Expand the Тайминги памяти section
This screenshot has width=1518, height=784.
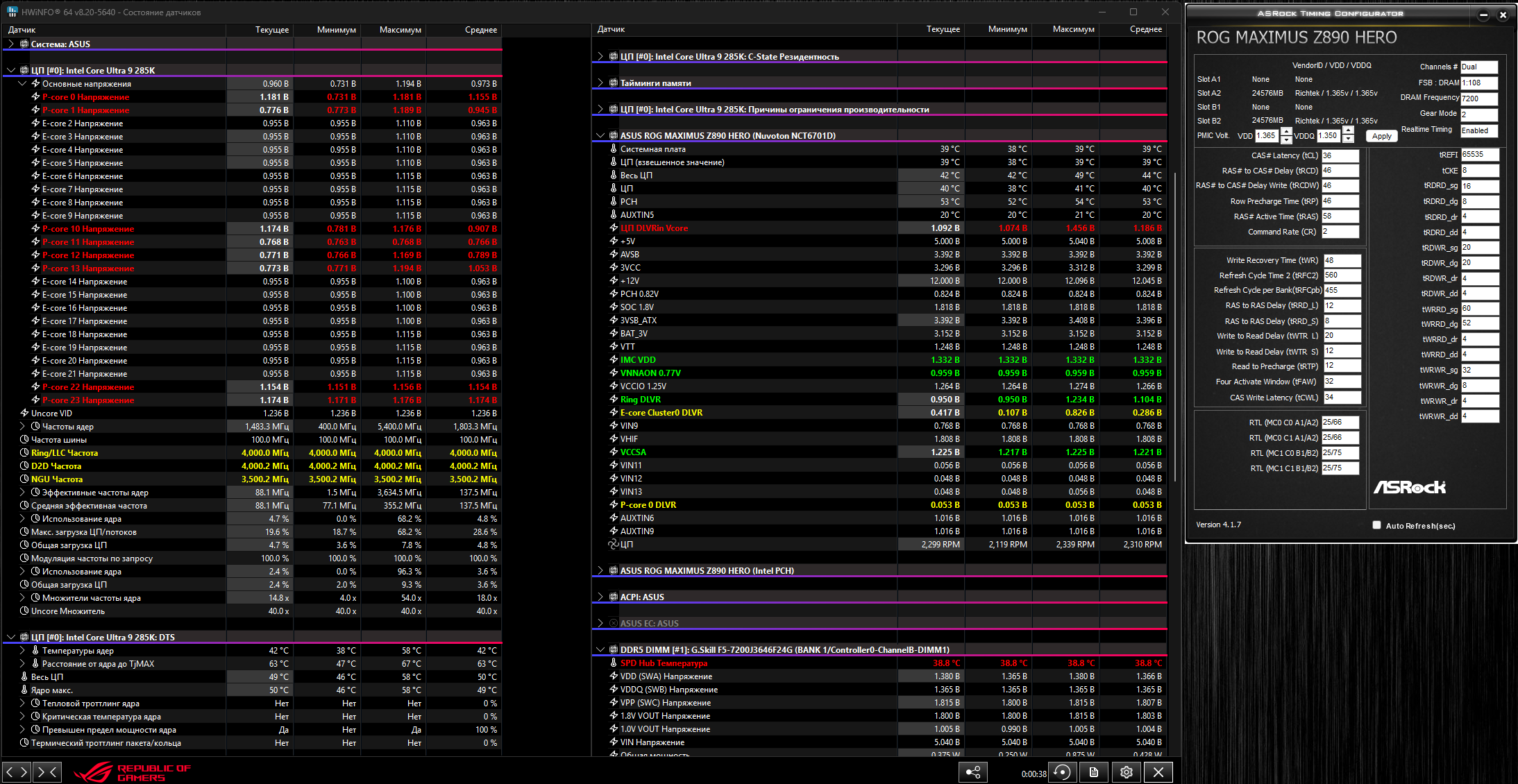click(600, 83)
